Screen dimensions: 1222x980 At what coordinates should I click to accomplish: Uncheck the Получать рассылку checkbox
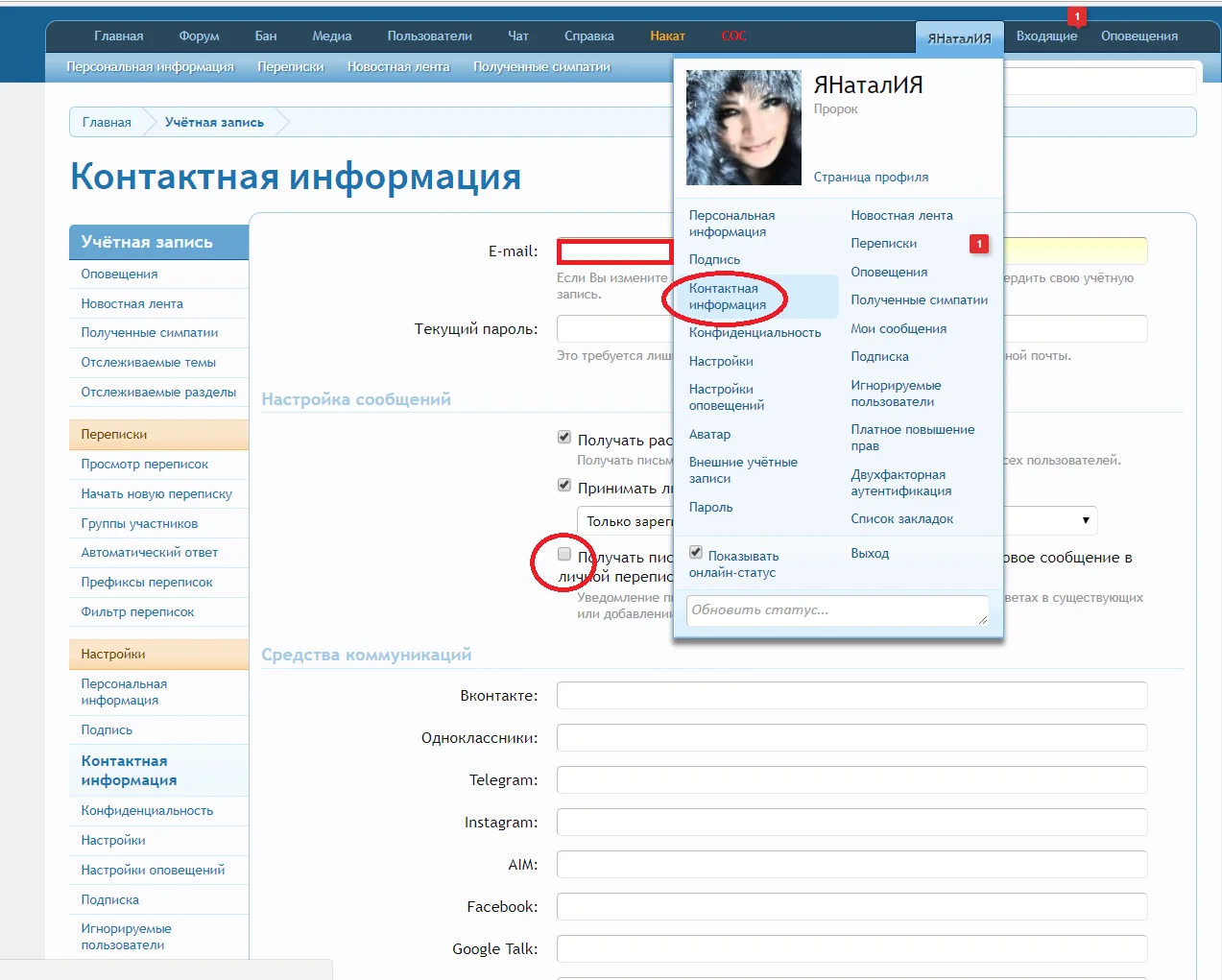point(563,437)
